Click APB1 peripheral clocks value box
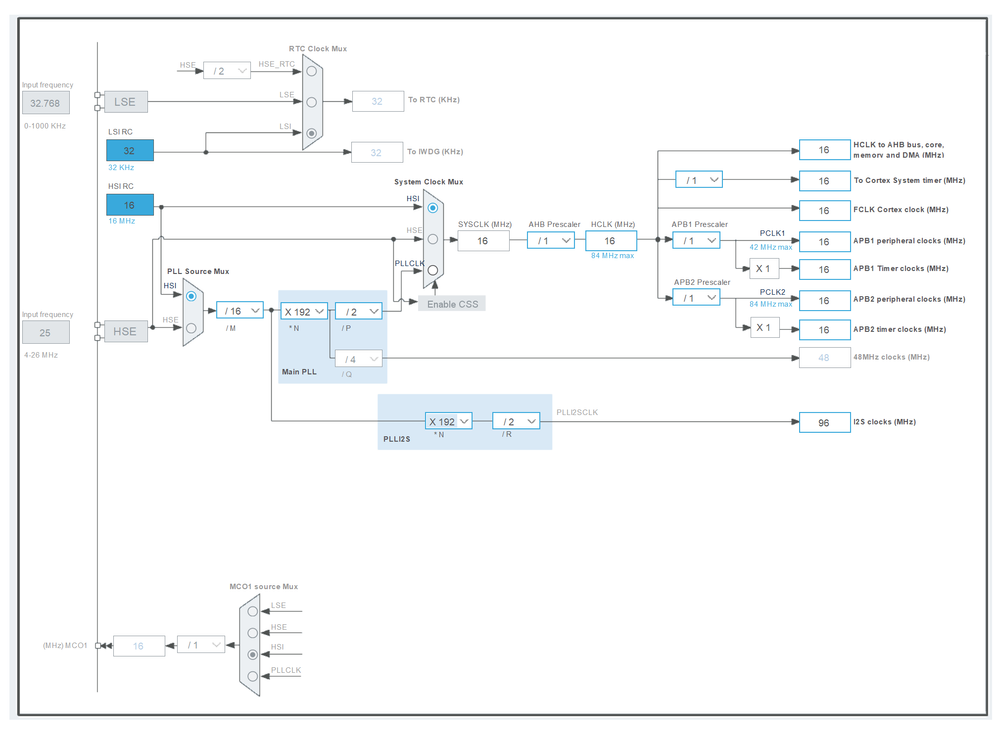The image size is (999, 732). (824, 241)
